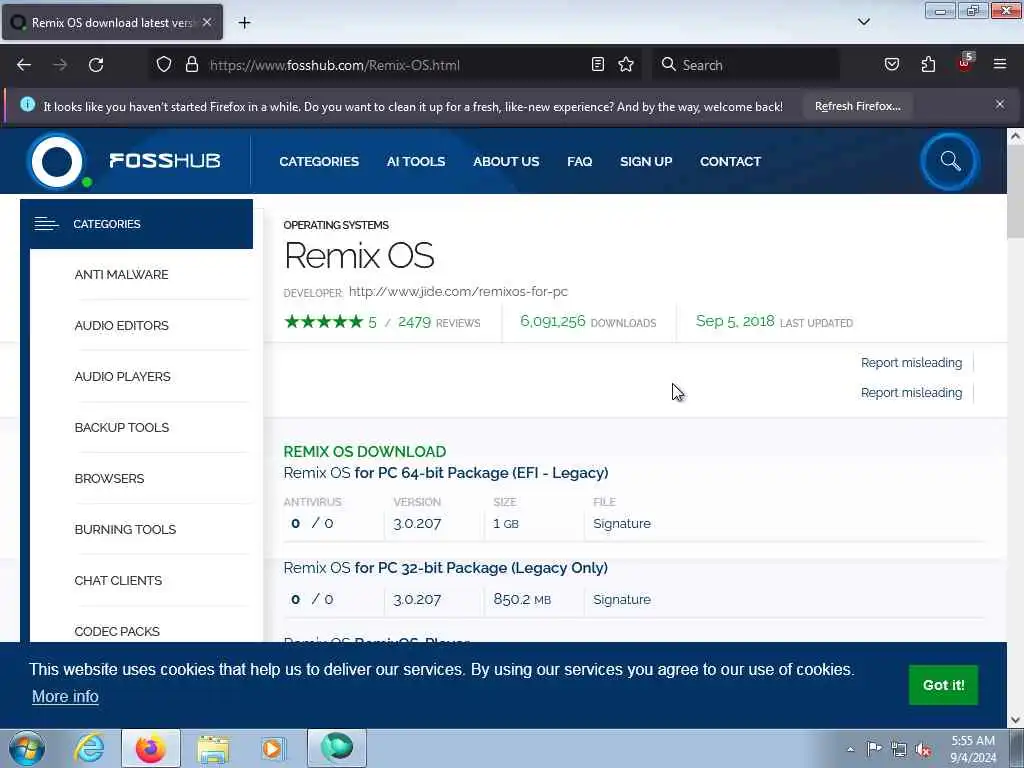Accept cookies with the Got it! button
This screenshot has width=1024, height=768.
943,684
